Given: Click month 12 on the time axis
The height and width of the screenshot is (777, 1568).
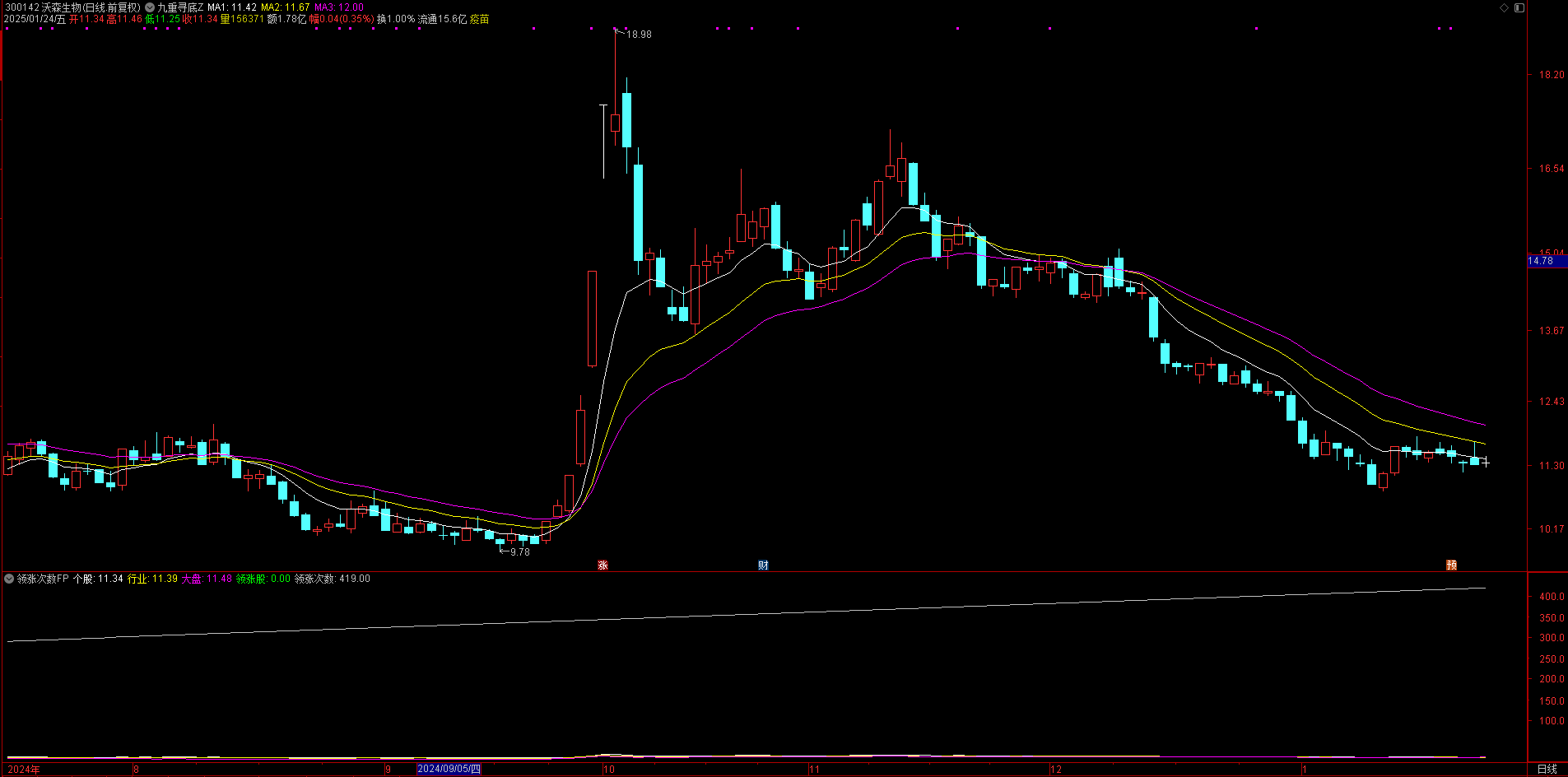Looking at the screenshot, I should [1056, 770].
